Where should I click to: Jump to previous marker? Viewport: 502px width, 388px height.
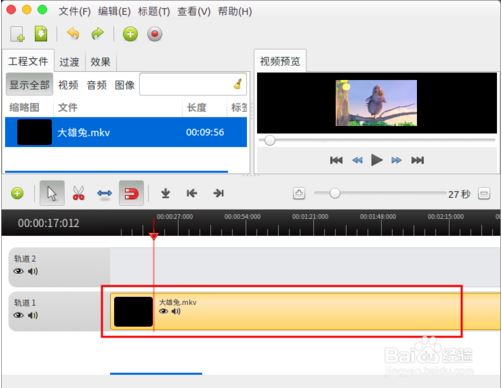(192, 193)
